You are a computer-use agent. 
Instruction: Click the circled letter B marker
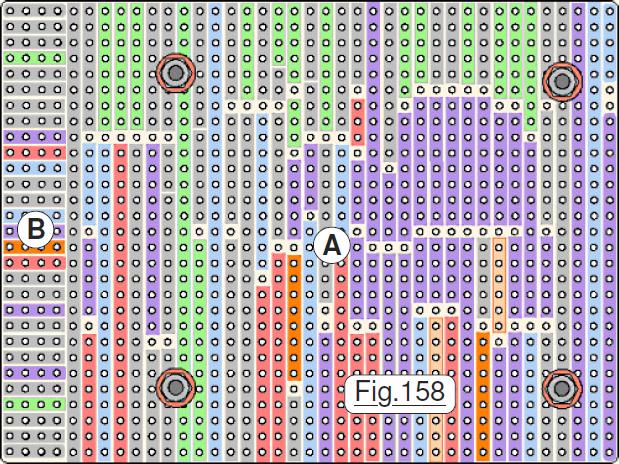click(36, 230)
